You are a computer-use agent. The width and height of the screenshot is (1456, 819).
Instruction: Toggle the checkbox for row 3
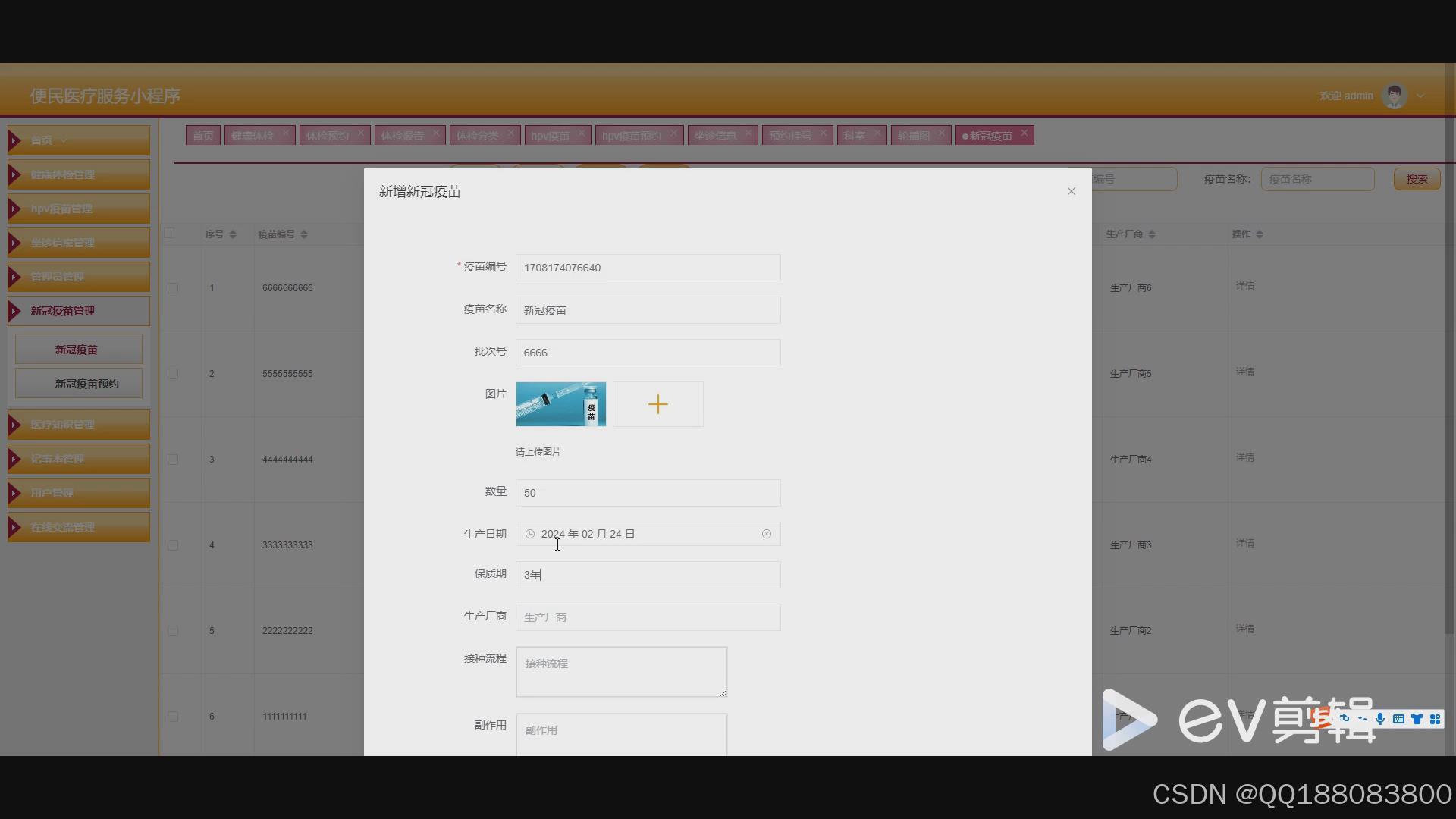pyautogui.click(x=173, y=460)
